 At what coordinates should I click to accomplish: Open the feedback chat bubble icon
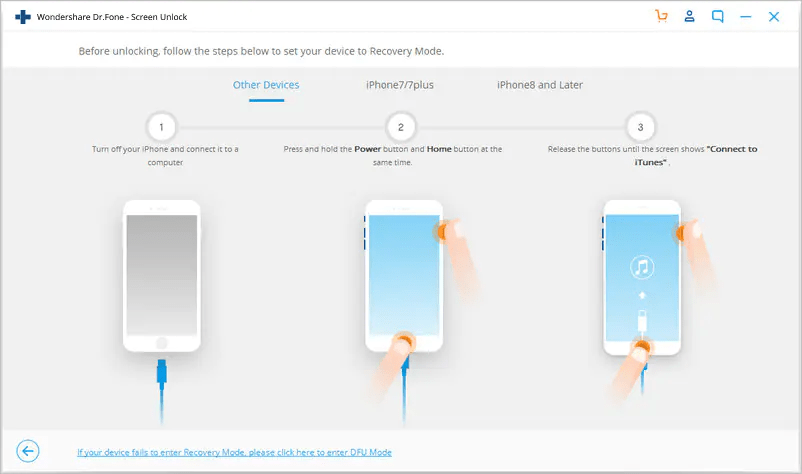pyautogui.click(x=717, y=17)
